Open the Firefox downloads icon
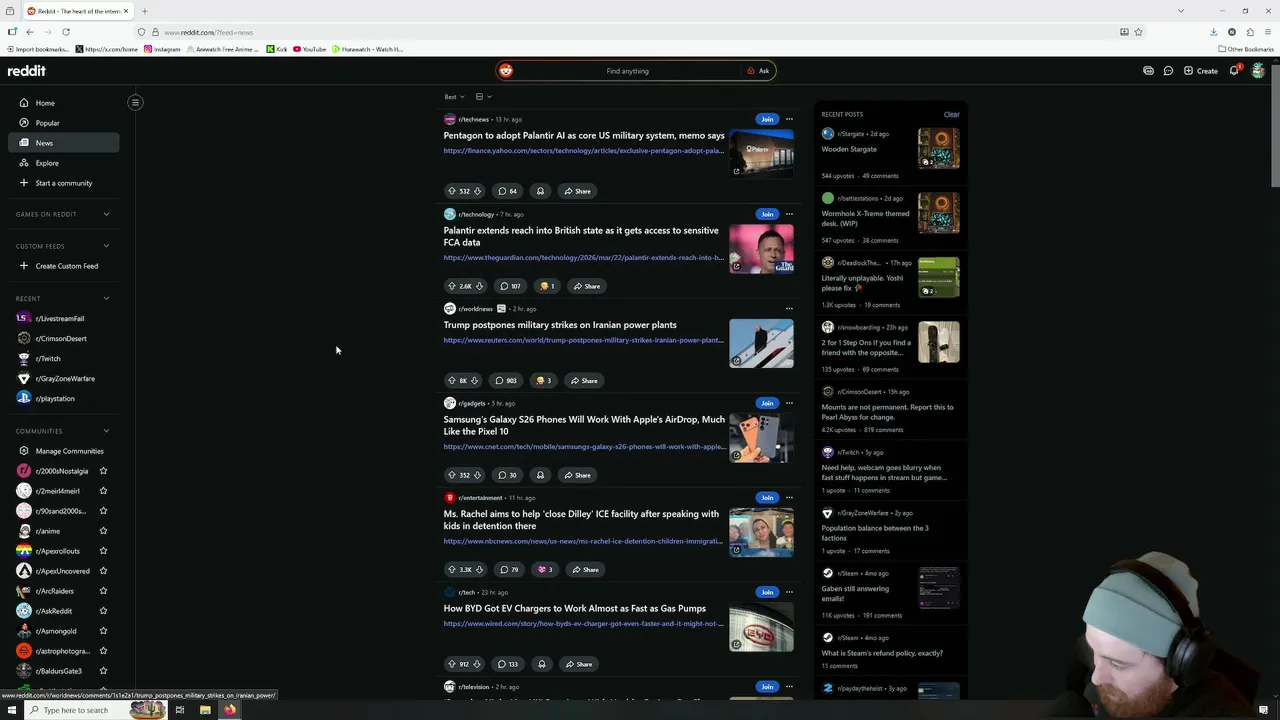 click(x=1214, y=32)
